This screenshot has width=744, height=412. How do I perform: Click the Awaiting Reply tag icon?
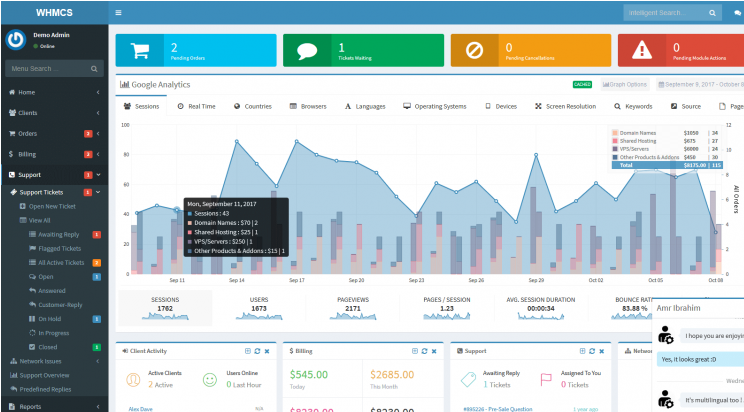(468, 379)
